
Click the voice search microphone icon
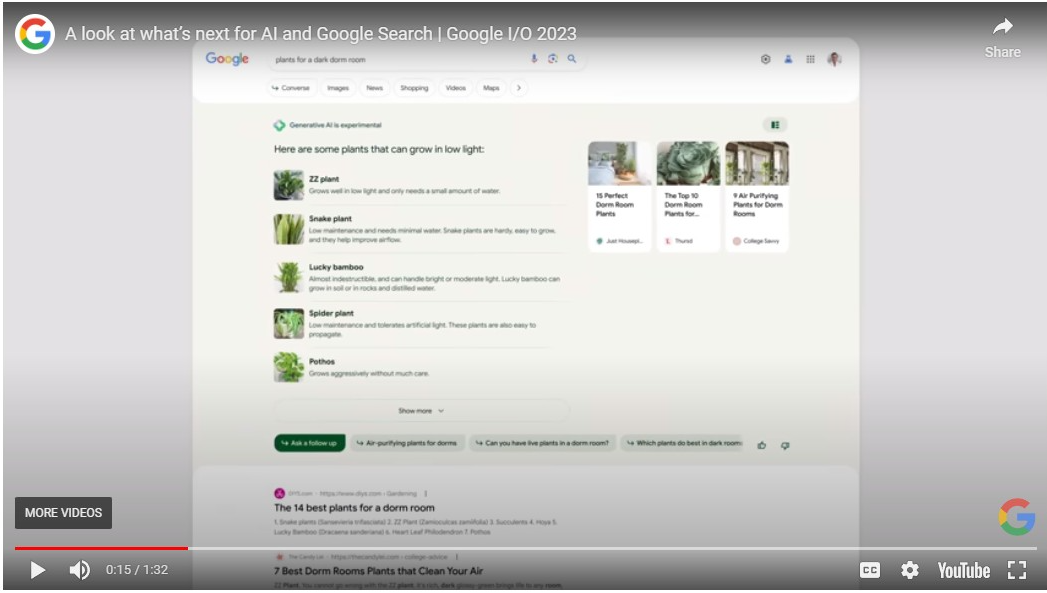click(x=534, y=59)
